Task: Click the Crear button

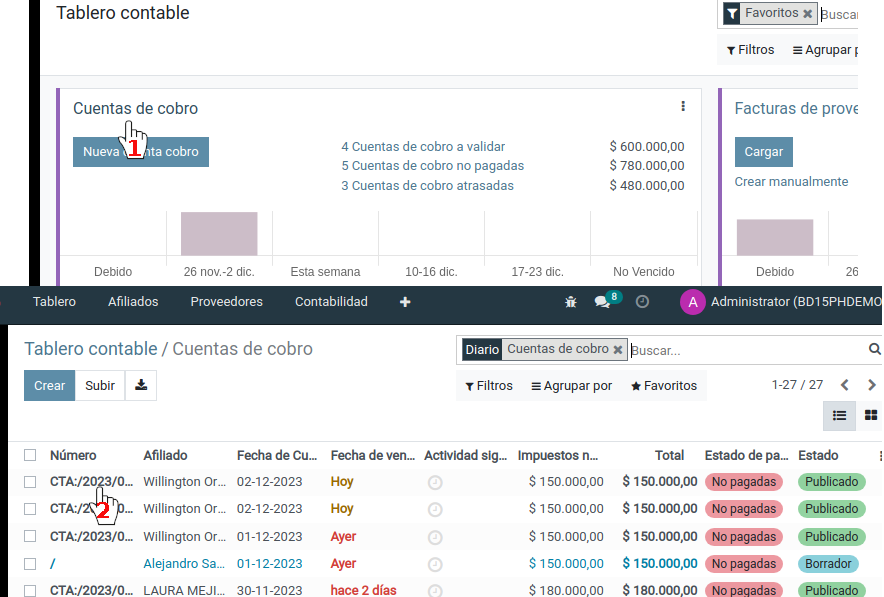Action: click(x=49, y=386)
